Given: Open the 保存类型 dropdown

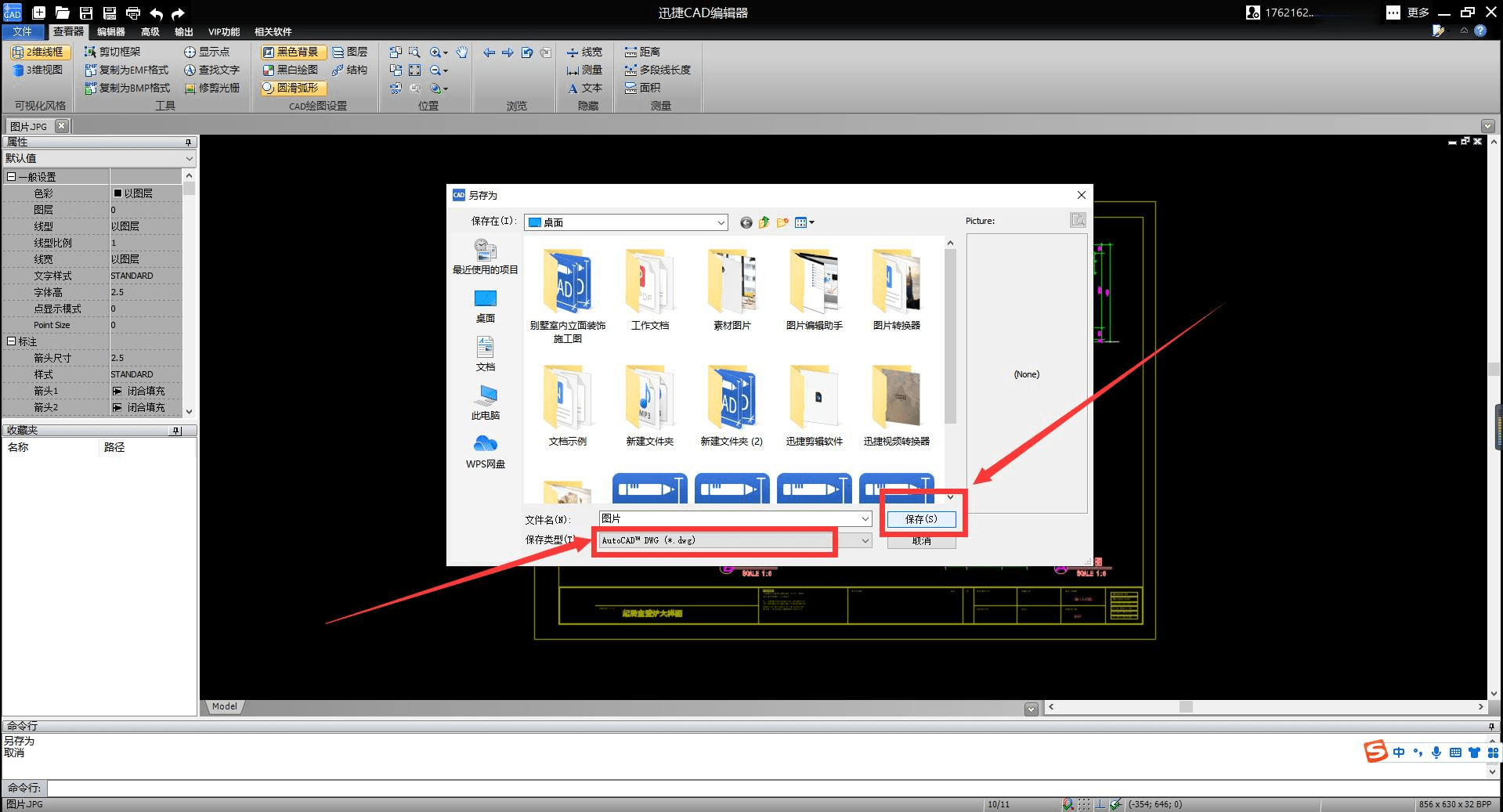Looking at the screenshot, I should click(735, 540).
